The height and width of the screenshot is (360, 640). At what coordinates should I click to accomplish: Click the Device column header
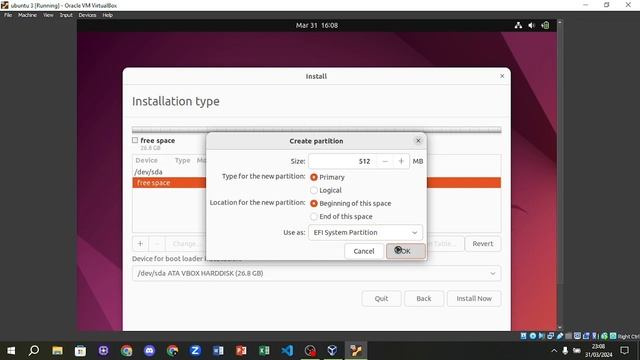pos(147,160)
